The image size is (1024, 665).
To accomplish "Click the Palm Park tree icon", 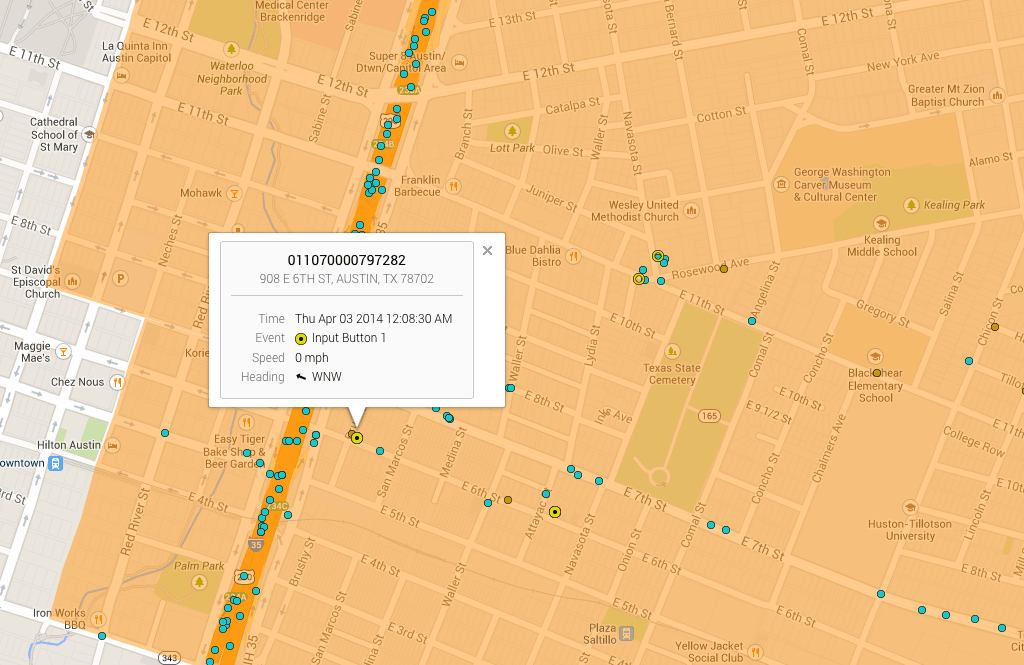I will click(199, 581).
